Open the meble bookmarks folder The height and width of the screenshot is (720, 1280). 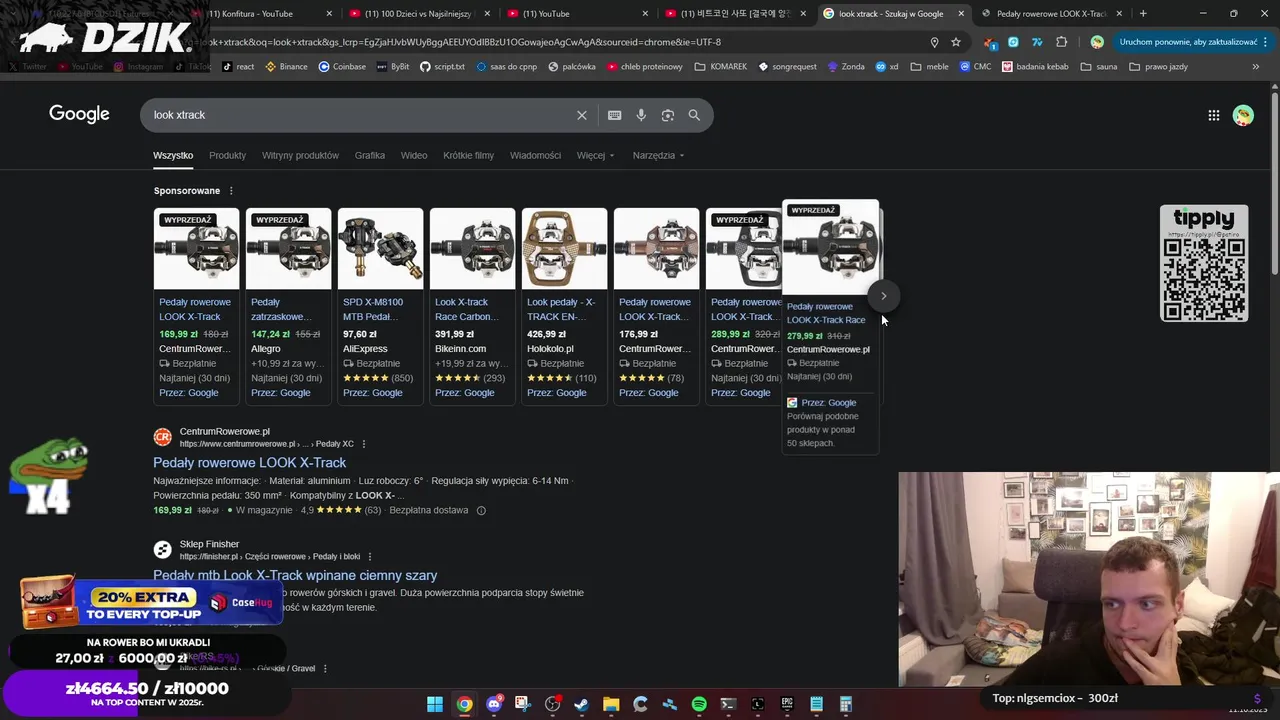click(x=930, y=67)
